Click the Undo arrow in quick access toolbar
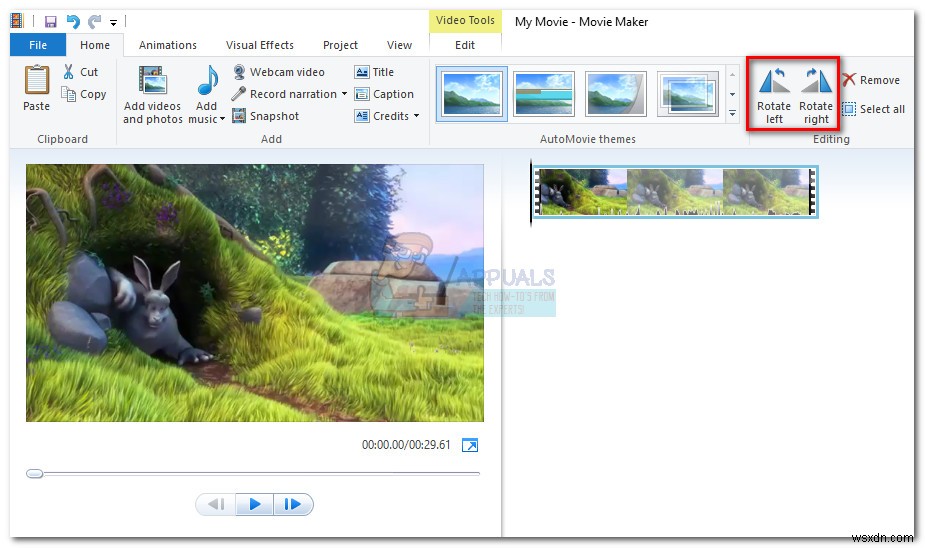This screenshot has width=925, height=548. point(73,22)
